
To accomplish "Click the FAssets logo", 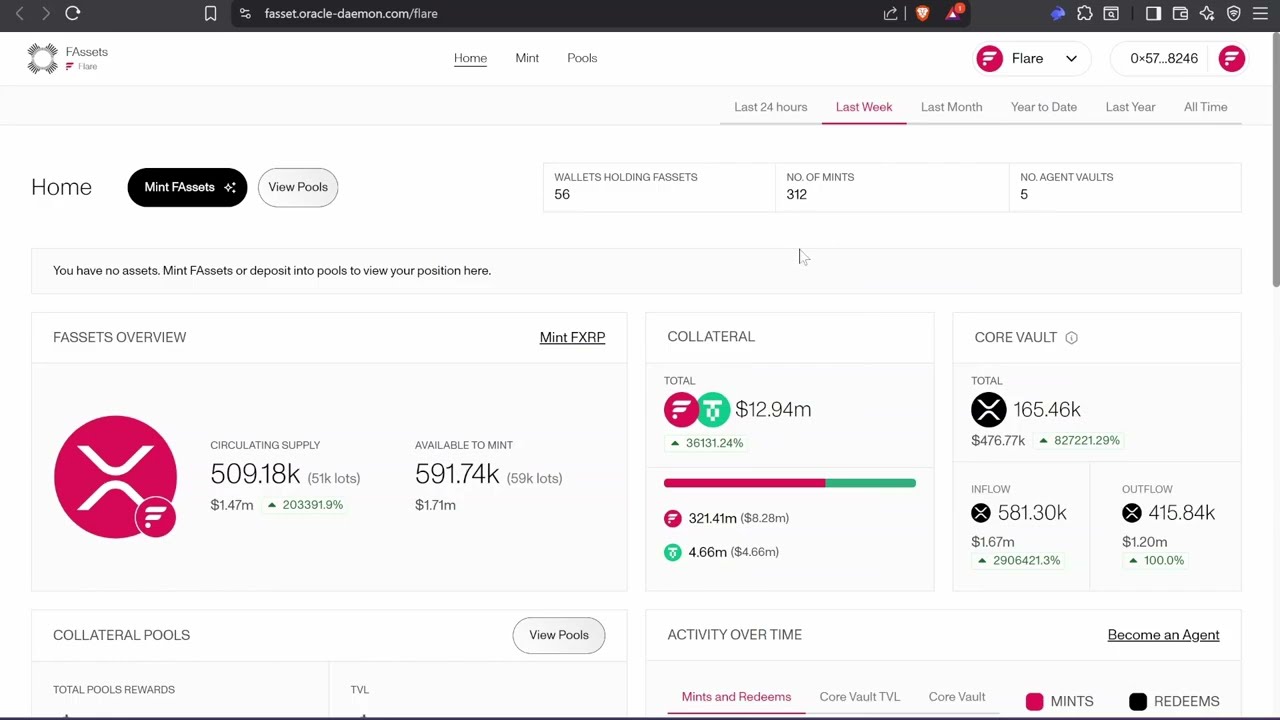I will click(x=67, y=58).
